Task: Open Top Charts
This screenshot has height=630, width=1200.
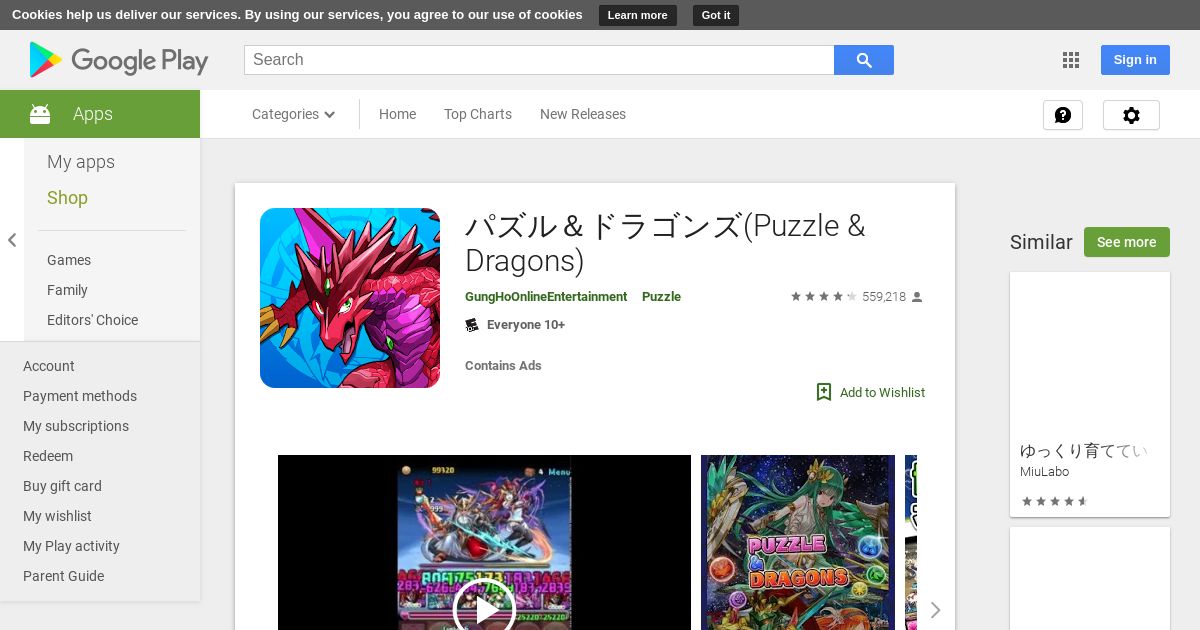Action: (478, 114)
